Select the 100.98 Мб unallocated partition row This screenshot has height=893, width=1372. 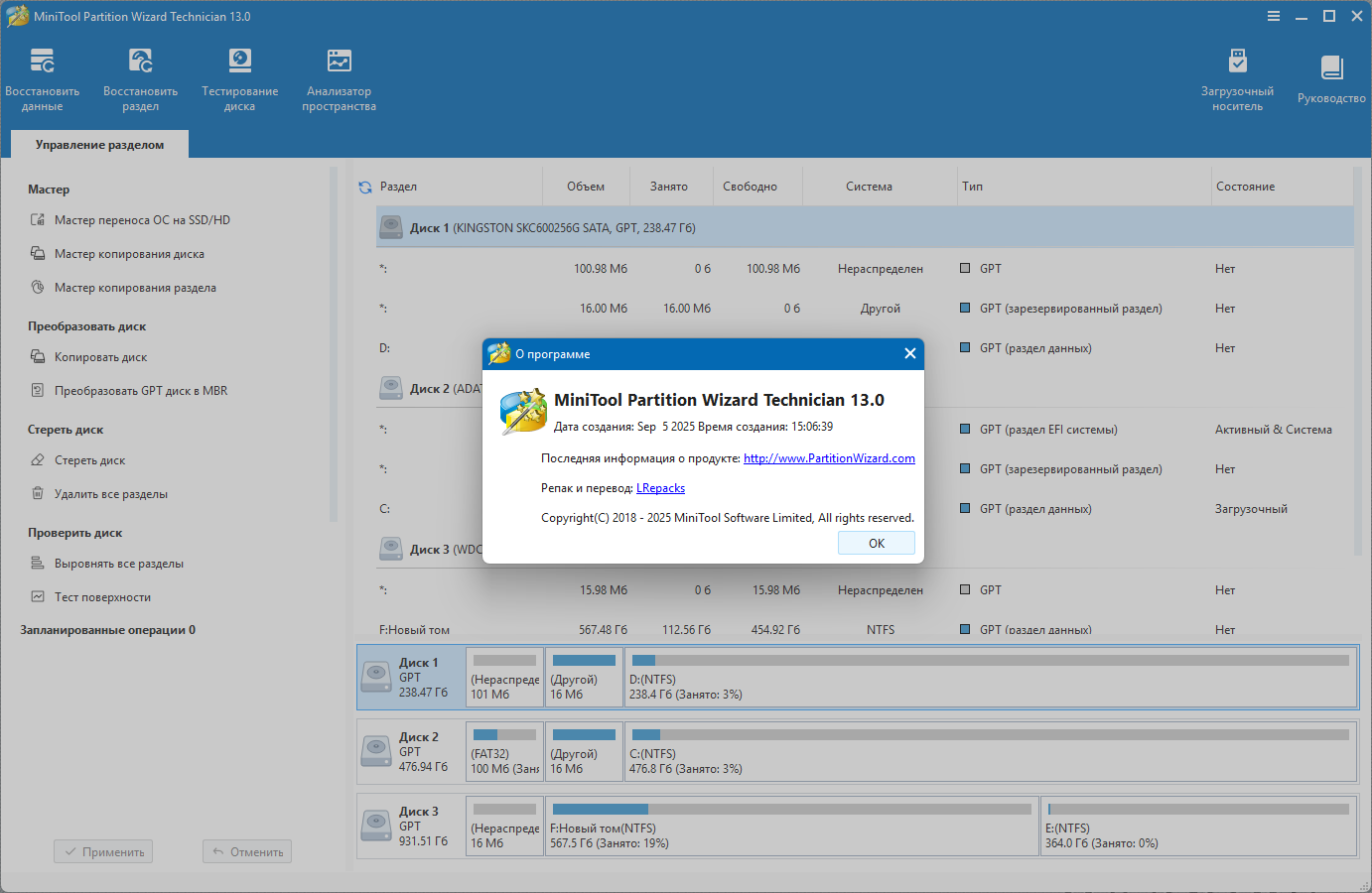point(865,269)
